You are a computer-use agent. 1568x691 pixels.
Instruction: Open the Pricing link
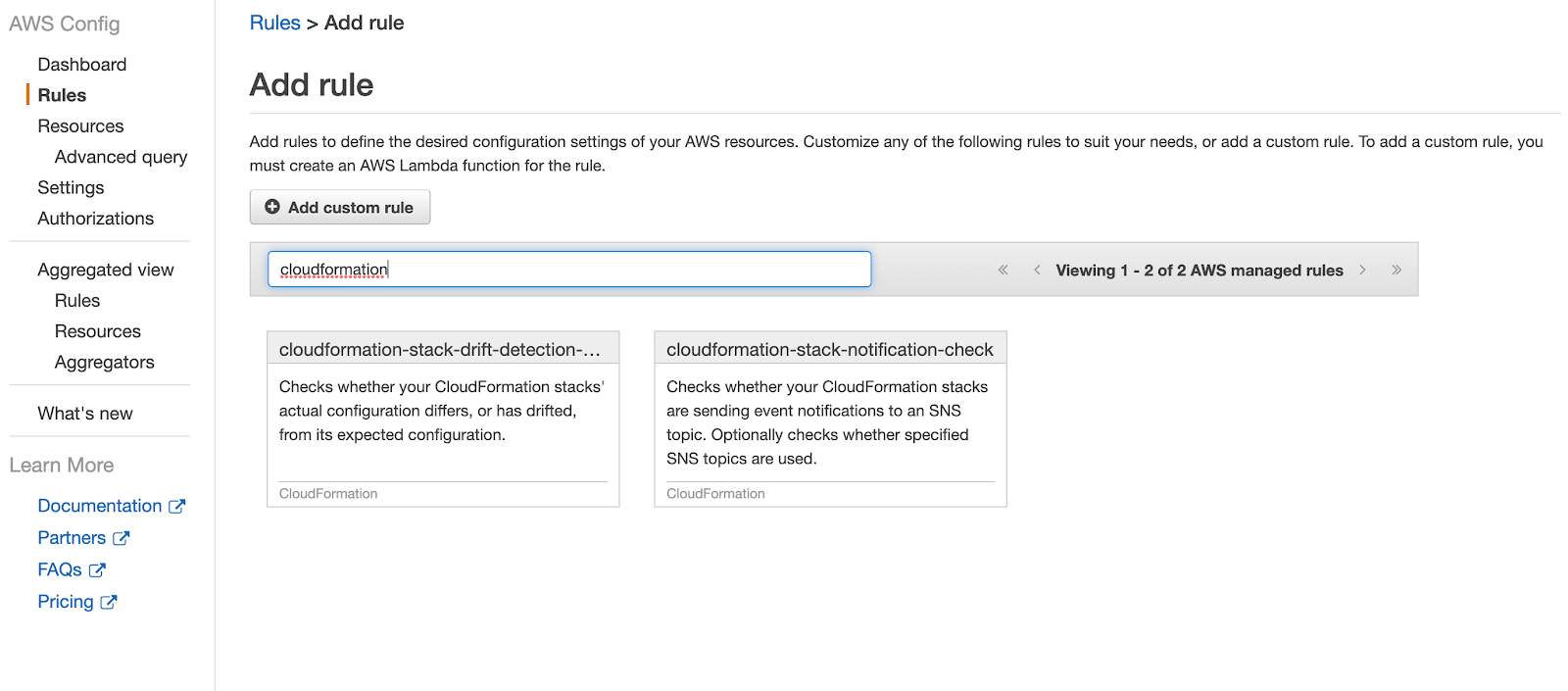tap(66, 602)
